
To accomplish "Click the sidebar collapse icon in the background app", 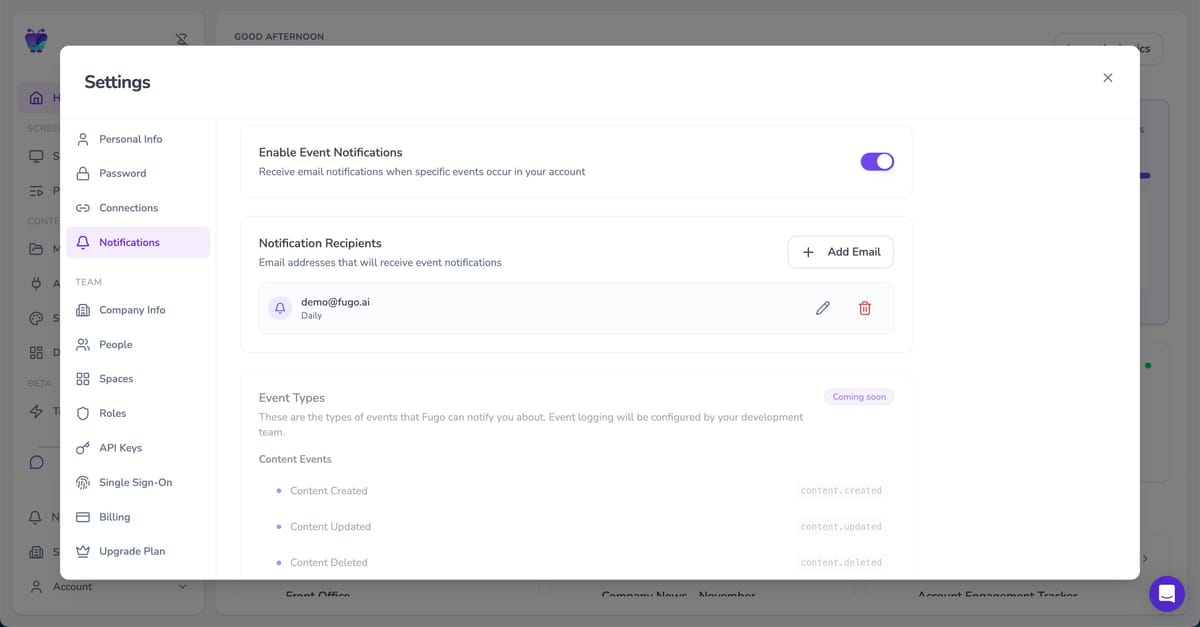I will tap(182, 39).
